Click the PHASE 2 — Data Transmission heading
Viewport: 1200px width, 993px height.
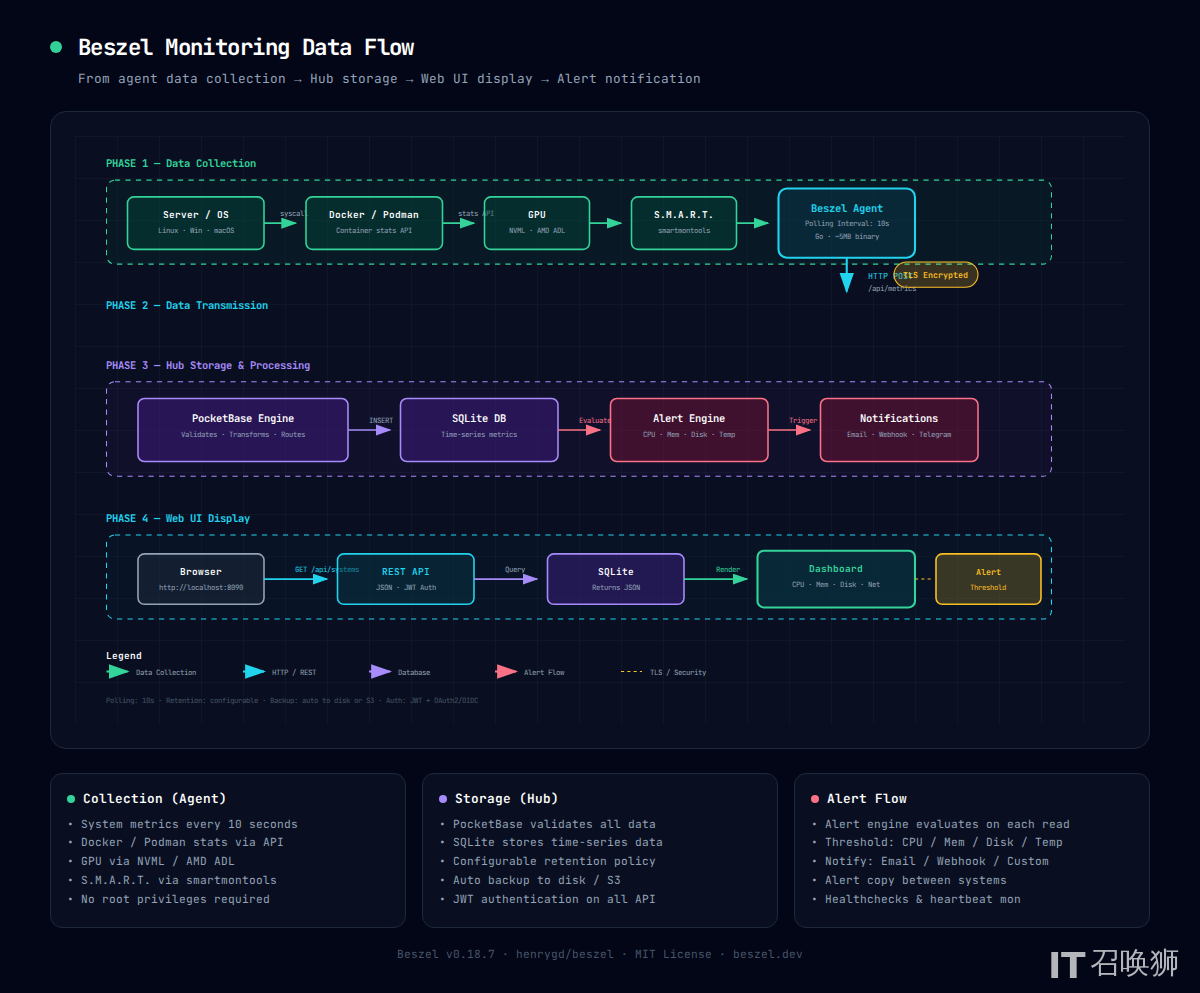[187, 305]
